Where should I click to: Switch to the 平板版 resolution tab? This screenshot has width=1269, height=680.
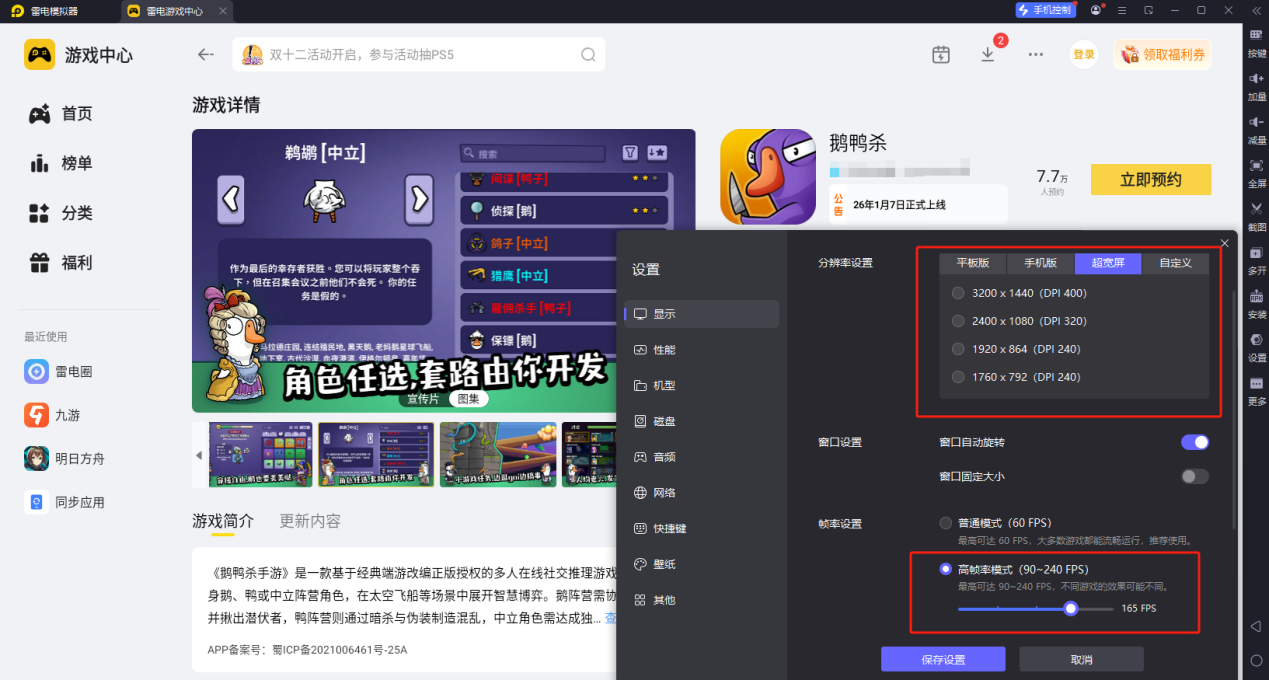click(x=972, y=263)
